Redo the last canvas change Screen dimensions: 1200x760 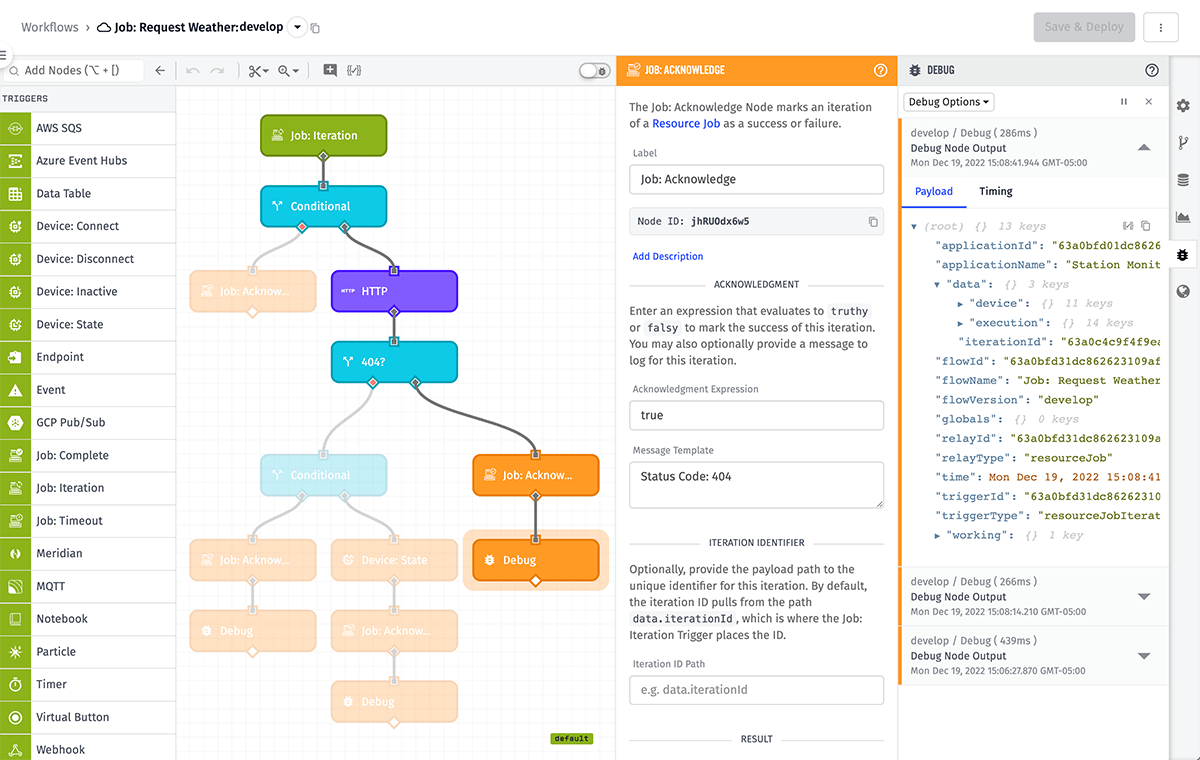[x=217, y=71]
